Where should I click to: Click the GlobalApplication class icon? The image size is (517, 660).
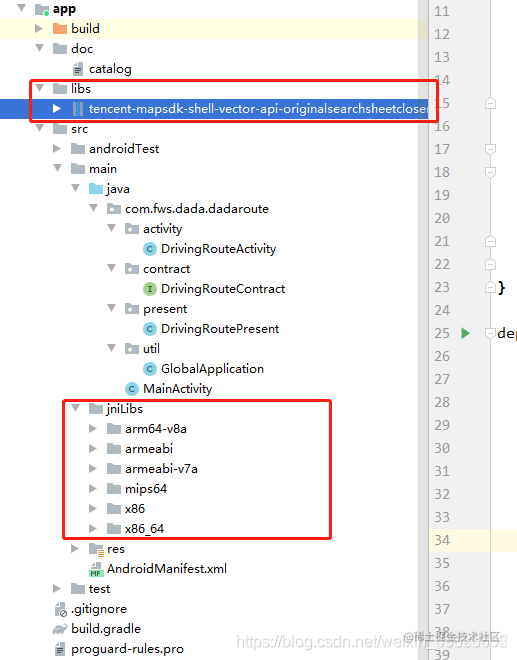click(149, 369)
